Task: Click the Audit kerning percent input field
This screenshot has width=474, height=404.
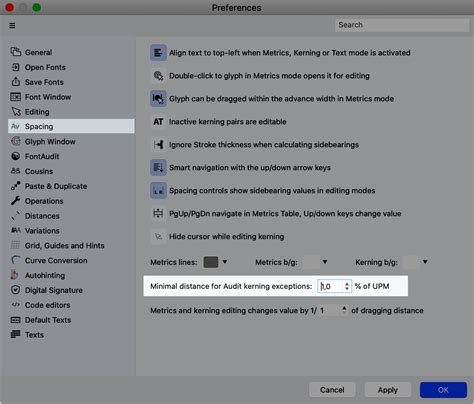Action: tap(330, 286)
